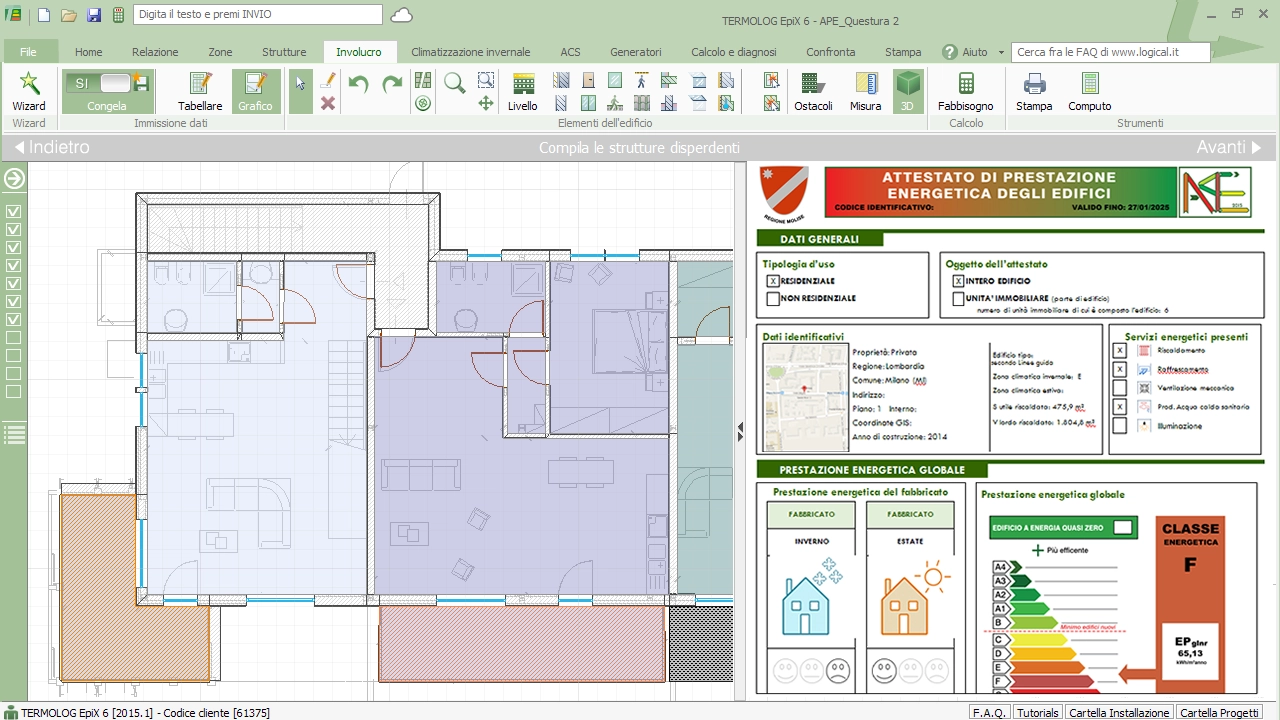The height and width of the screenshot is (720, 1280).
Task: Click the undo arrow icon
Action: point(358,83)
